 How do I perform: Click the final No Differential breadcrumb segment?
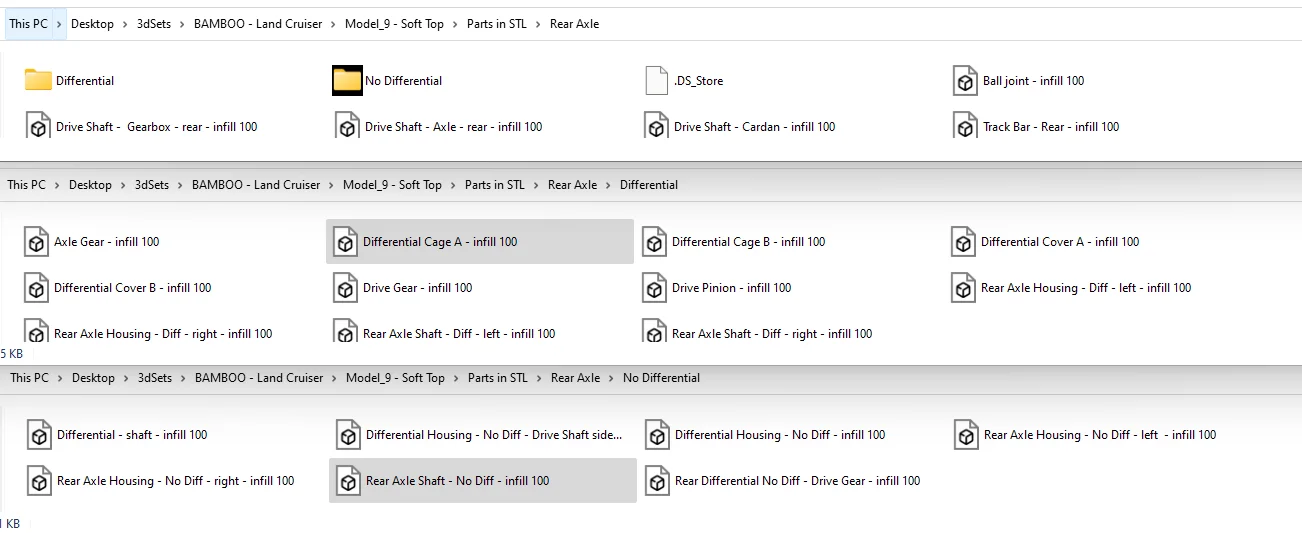661,378
